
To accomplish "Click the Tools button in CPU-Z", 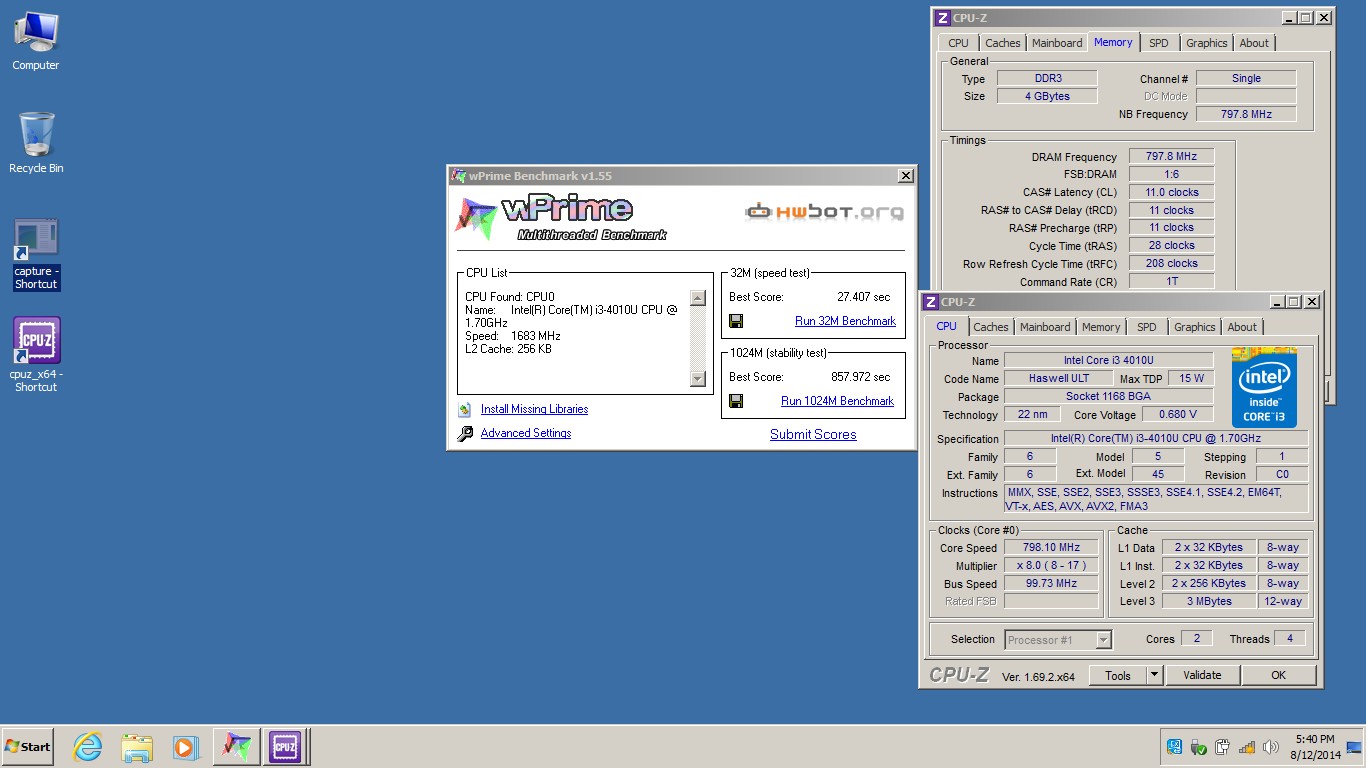I will [1118, 675].
